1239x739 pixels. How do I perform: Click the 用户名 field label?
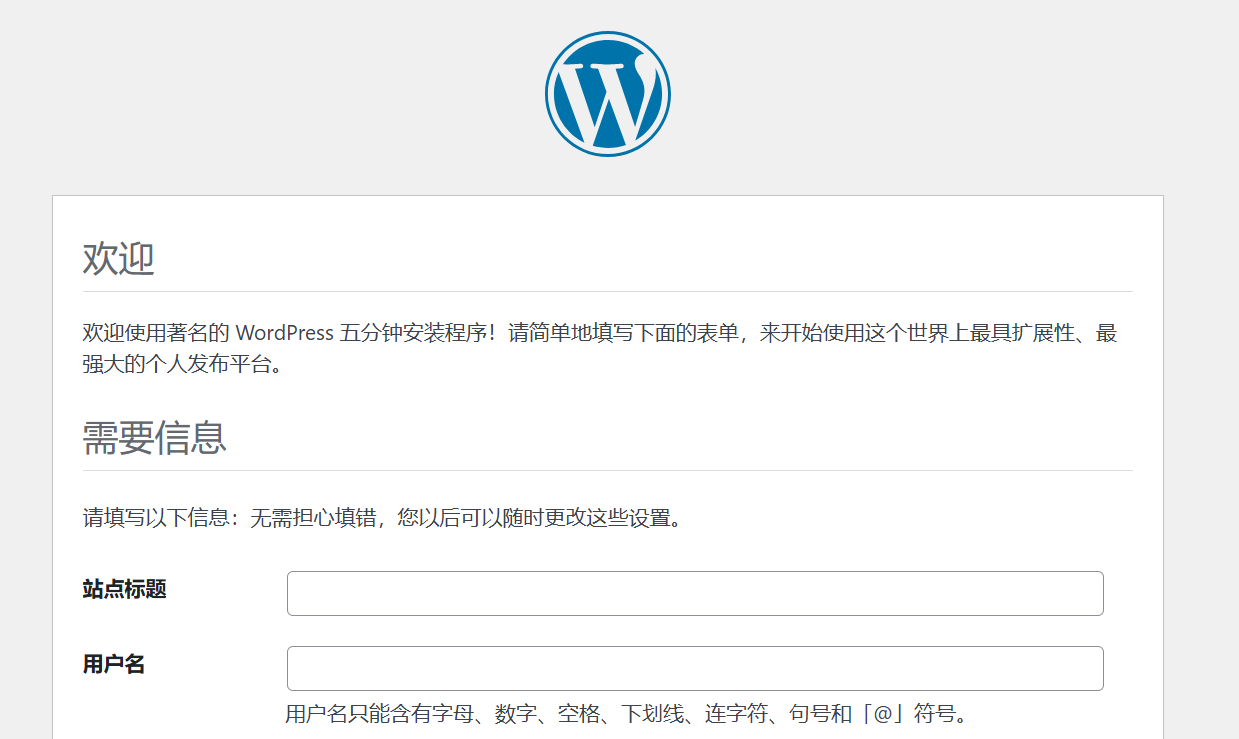(114, 664)
